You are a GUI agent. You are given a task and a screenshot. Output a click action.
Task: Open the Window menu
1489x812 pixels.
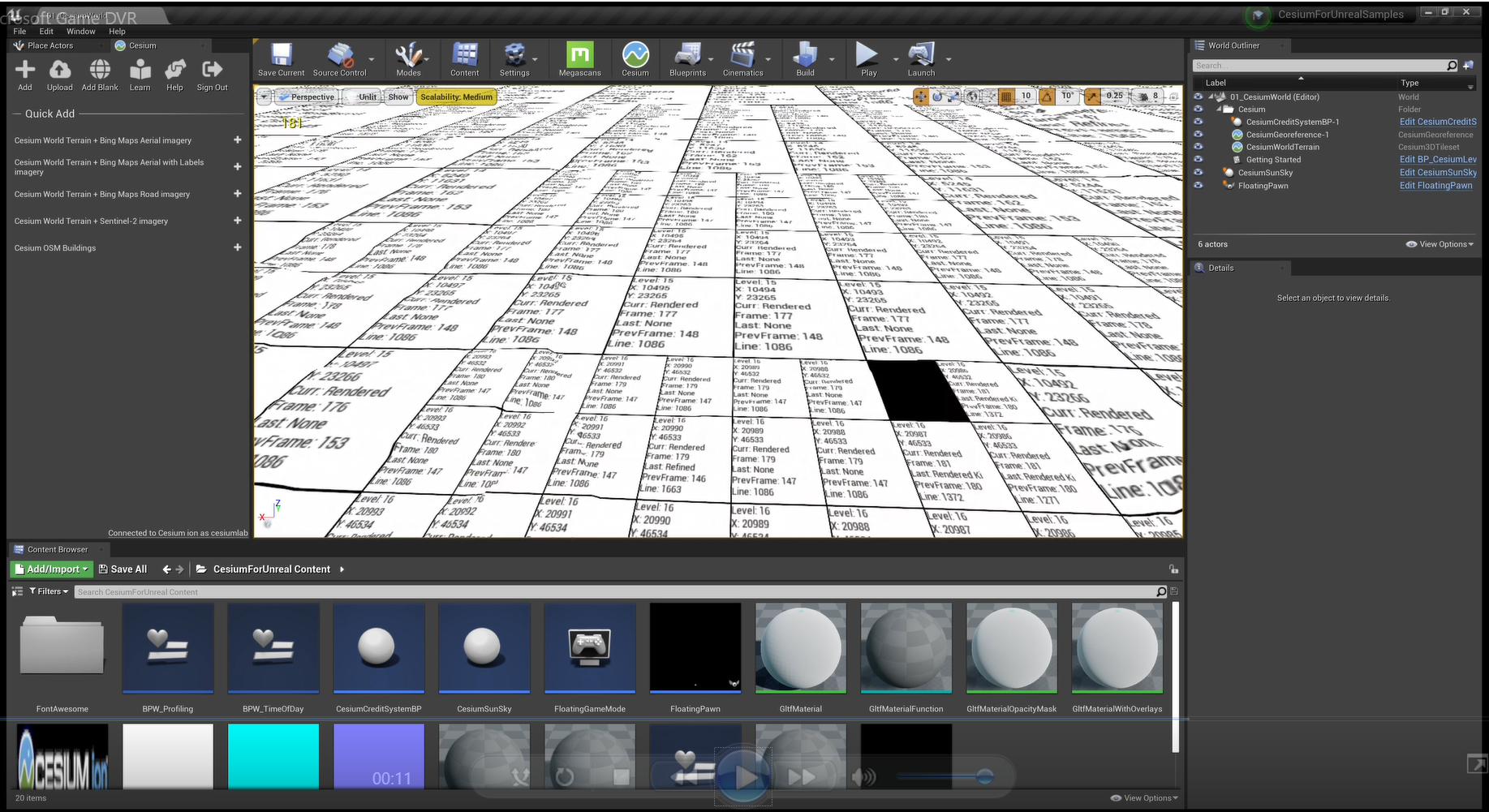point(80,31)
